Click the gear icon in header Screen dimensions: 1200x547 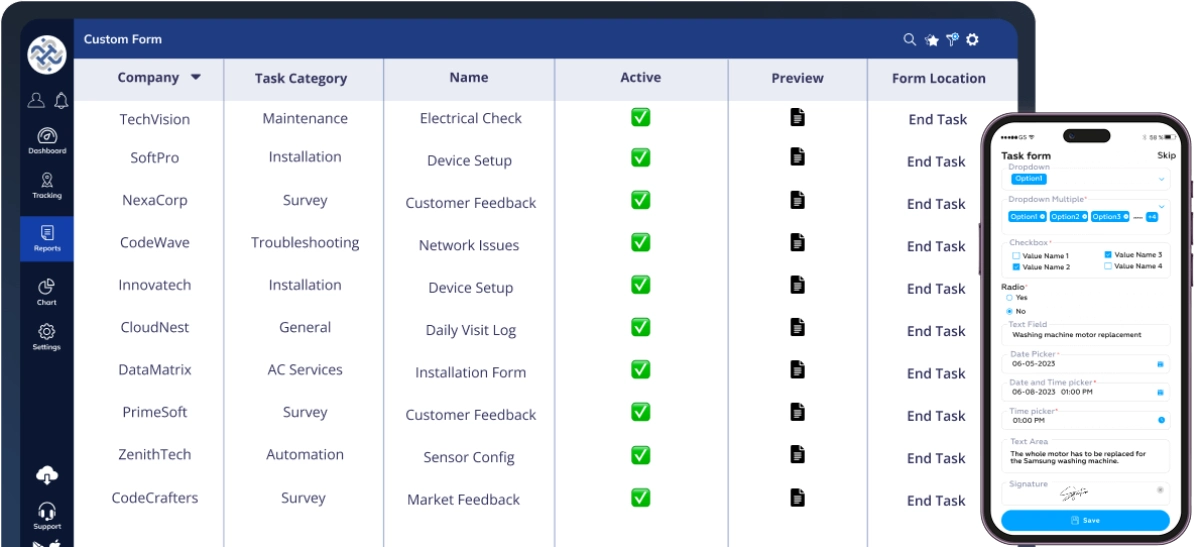[x=972, y=40]
